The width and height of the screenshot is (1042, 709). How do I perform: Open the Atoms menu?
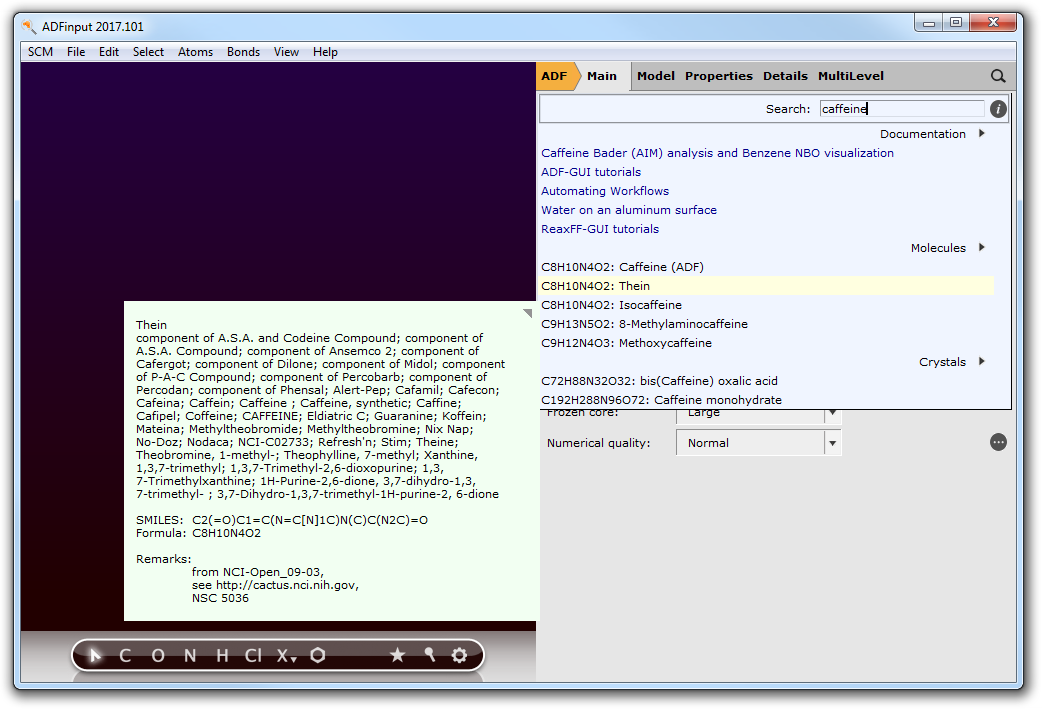[195, 52]
